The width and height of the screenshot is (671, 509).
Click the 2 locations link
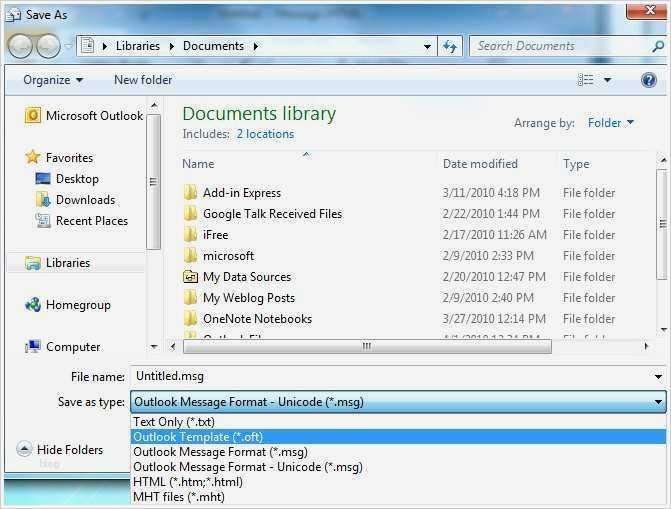pos(265,134)
